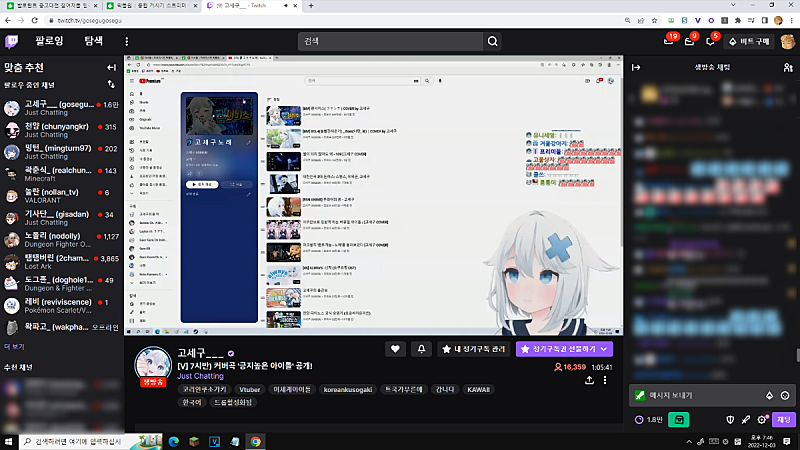
Task: Open stream more options kebab menu
Action: pyautogui.click(x=605, y=380)
